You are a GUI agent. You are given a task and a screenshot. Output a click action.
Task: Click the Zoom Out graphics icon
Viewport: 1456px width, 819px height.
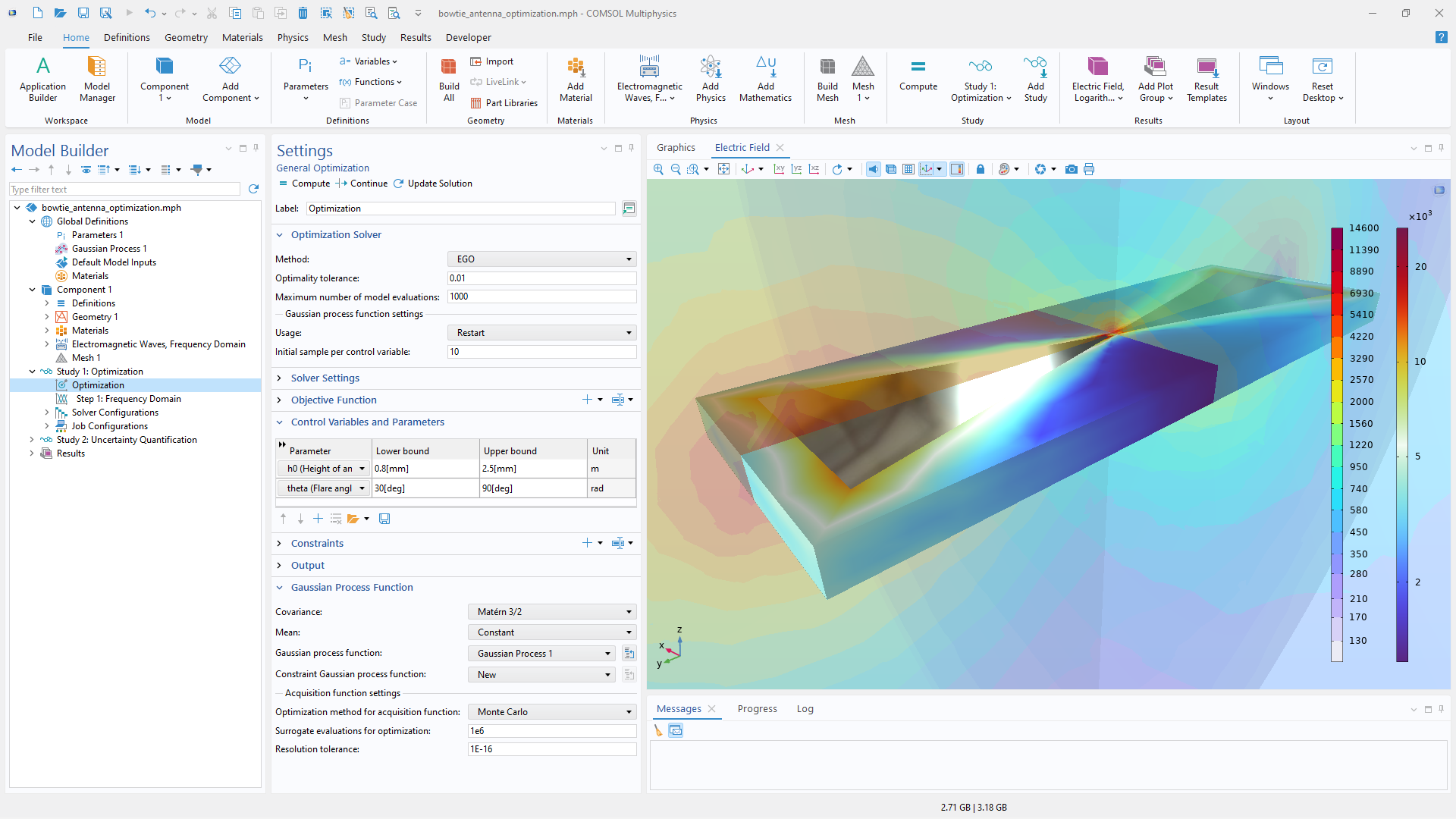[676, 169]
